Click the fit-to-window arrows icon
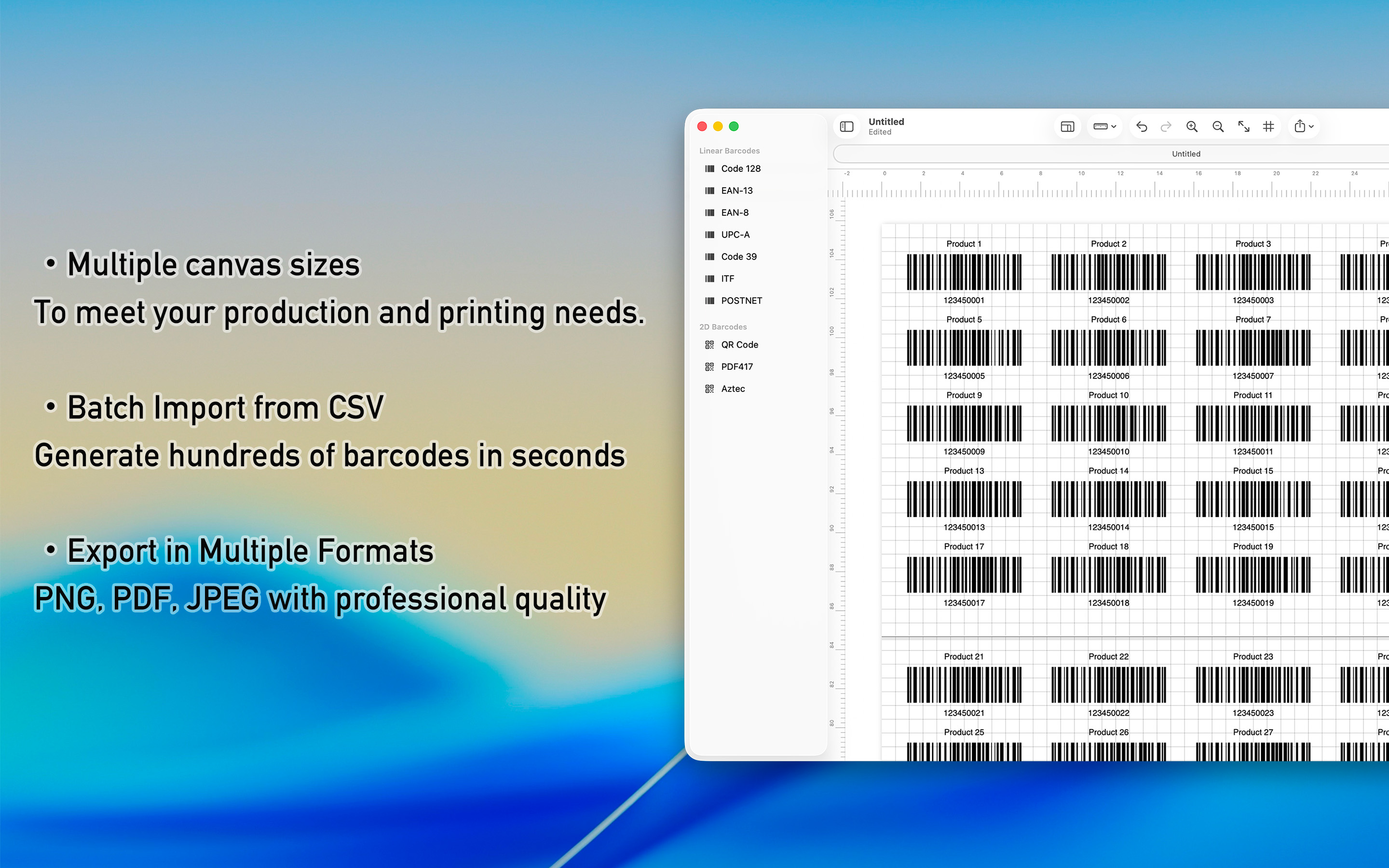1389x868 pixels. [x=1244, y=126]
